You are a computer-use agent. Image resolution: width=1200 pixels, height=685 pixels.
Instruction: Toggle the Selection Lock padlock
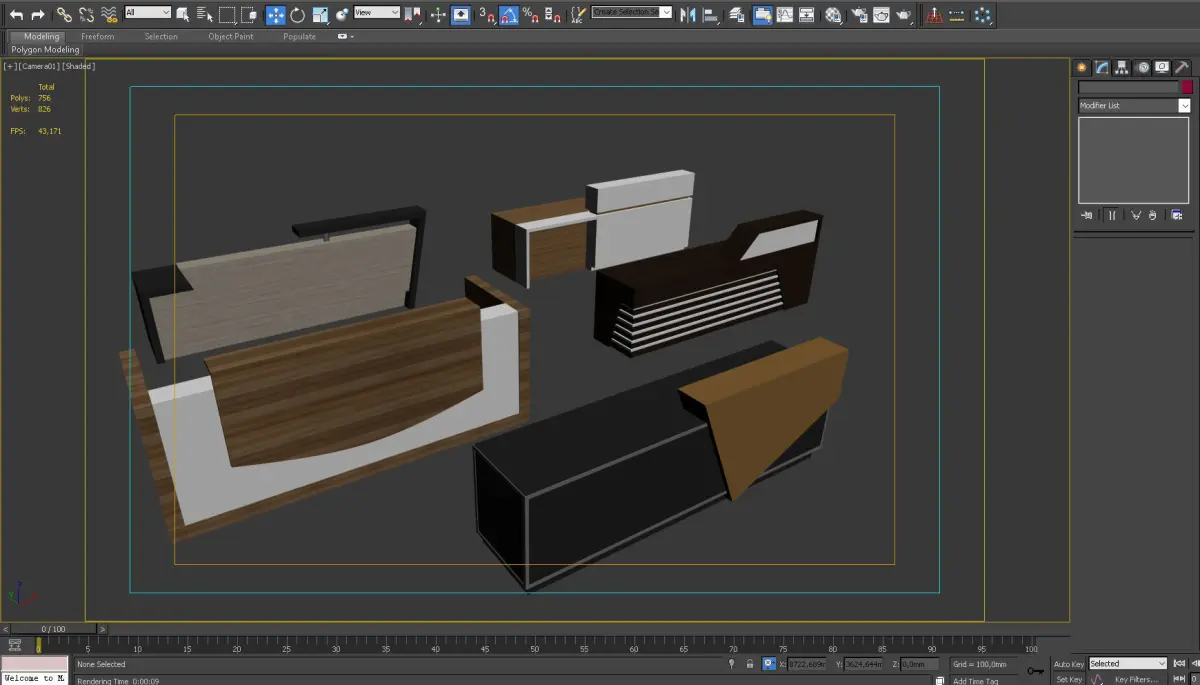click(x=751, y=664)
